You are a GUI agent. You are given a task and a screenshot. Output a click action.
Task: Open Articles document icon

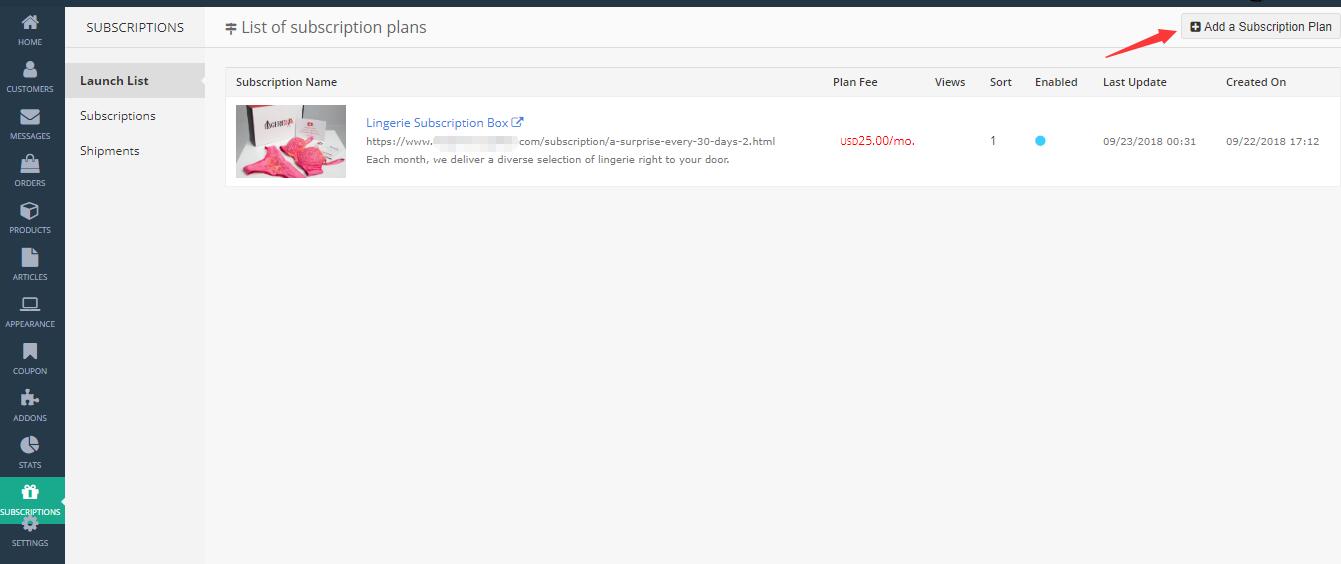pyautogui.click(x=30, y=258)
